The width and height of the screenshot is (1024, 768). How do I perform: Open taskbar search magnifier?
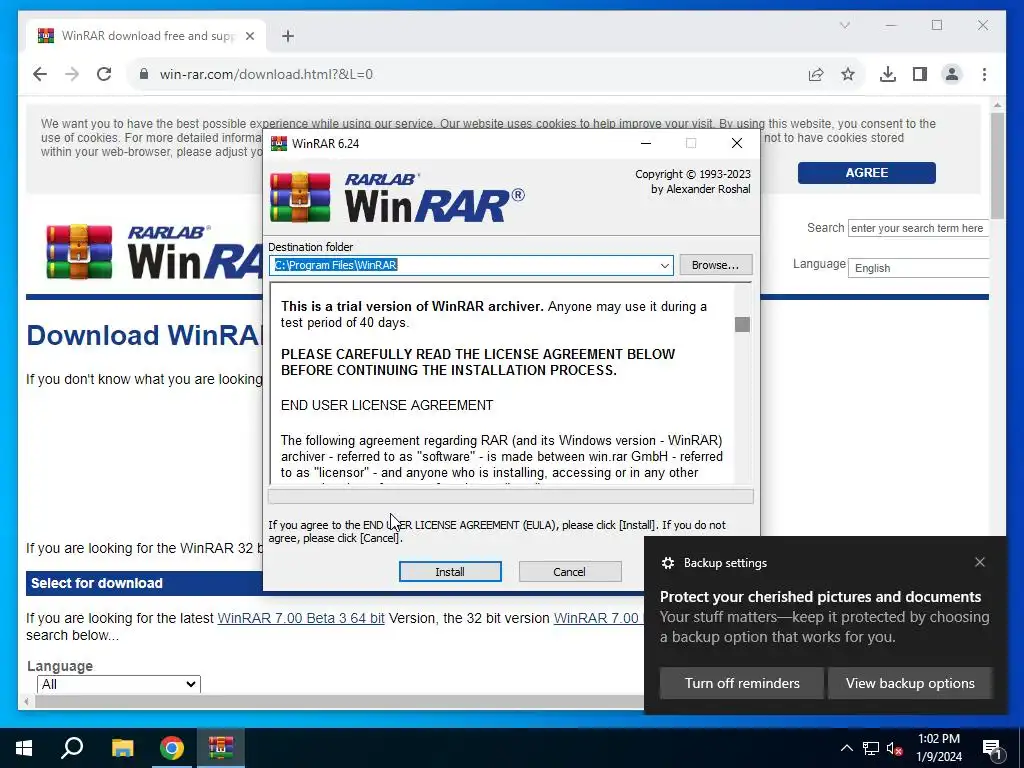72,748
